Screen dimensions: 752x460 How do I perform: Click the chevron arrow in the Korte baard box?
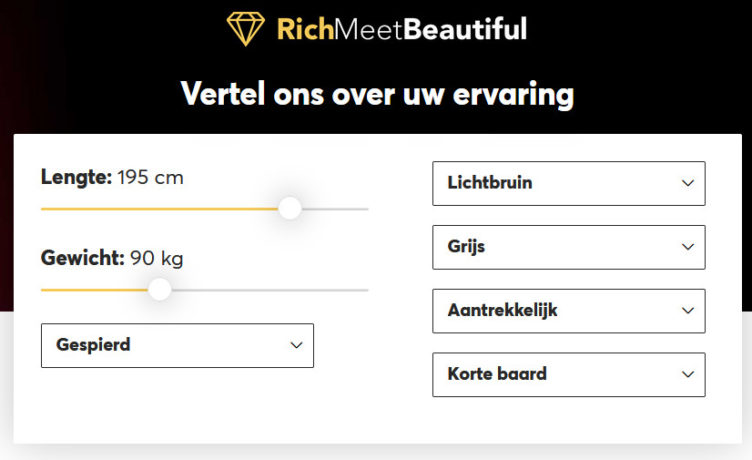pos(687,374)
